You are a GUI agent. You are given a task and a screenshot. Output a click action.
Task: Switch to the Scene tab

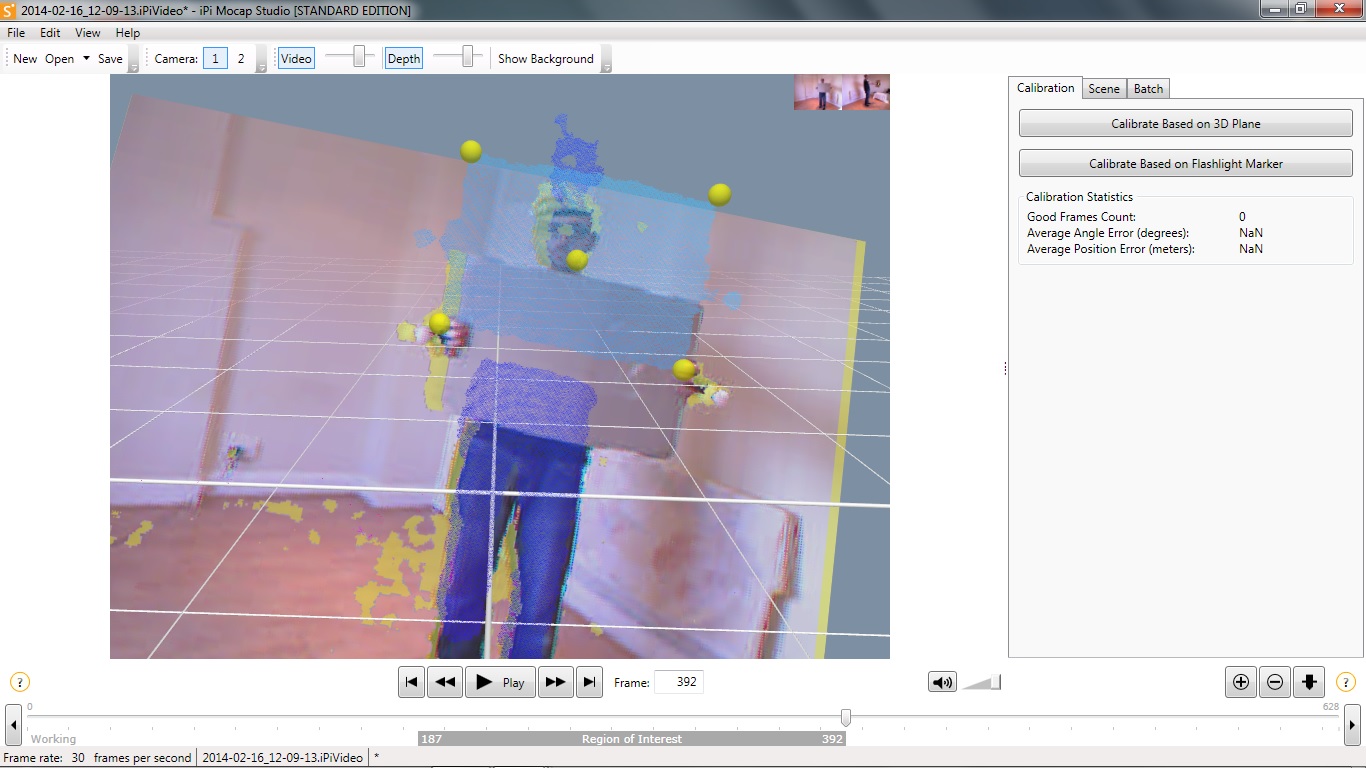[x=1104, y=88]
